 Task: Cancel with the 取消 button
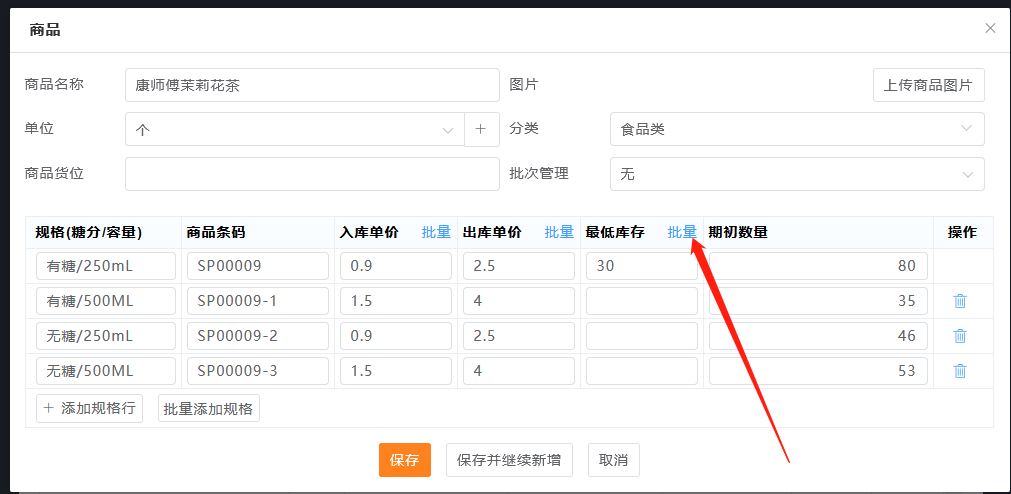point(613,460)
